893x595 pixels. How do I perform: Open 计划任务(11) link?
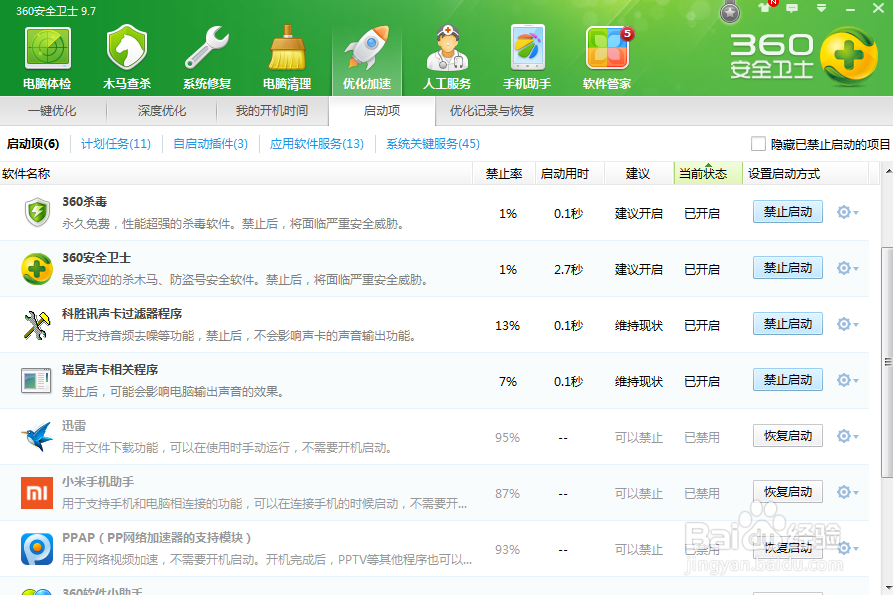click(x=116, y=144)
